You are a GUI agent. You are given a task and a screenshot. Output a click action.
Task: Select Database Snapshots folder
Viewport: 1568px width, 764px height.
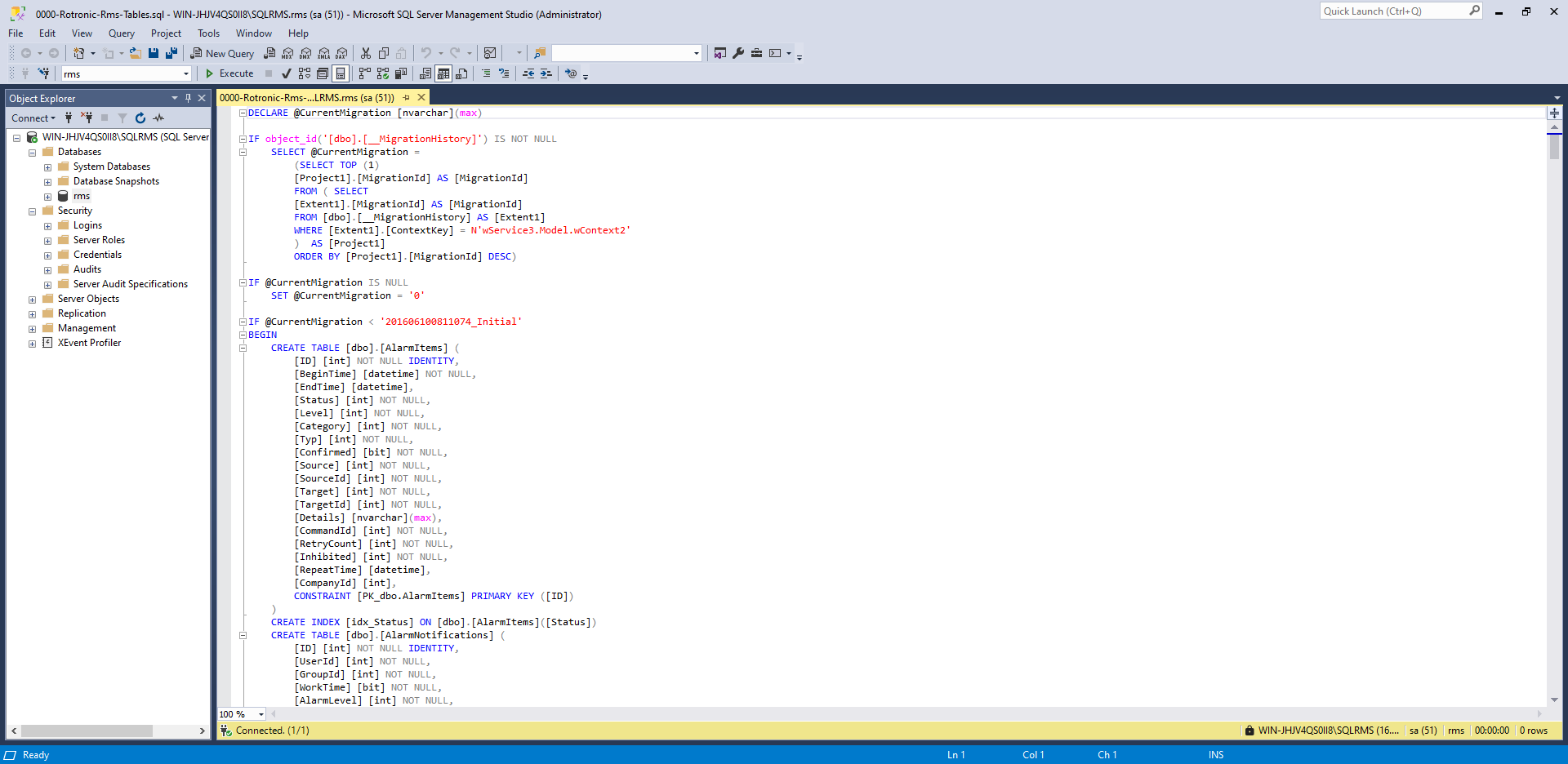[116, 181]
